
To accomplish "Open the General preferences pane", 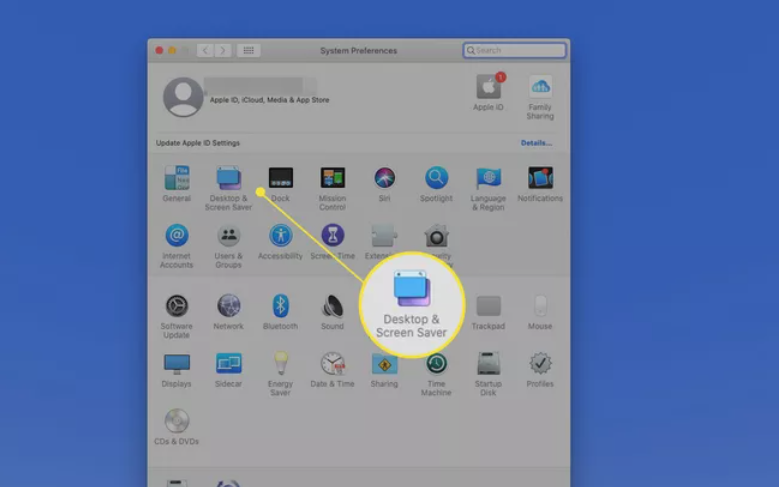I will 177,184.
